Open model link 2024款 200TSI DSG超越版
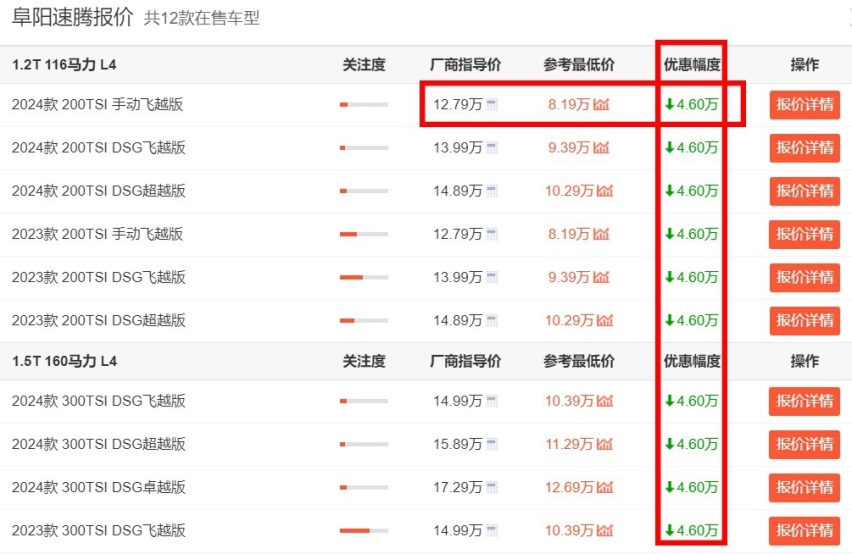852x554 pixels. (99, 191)
